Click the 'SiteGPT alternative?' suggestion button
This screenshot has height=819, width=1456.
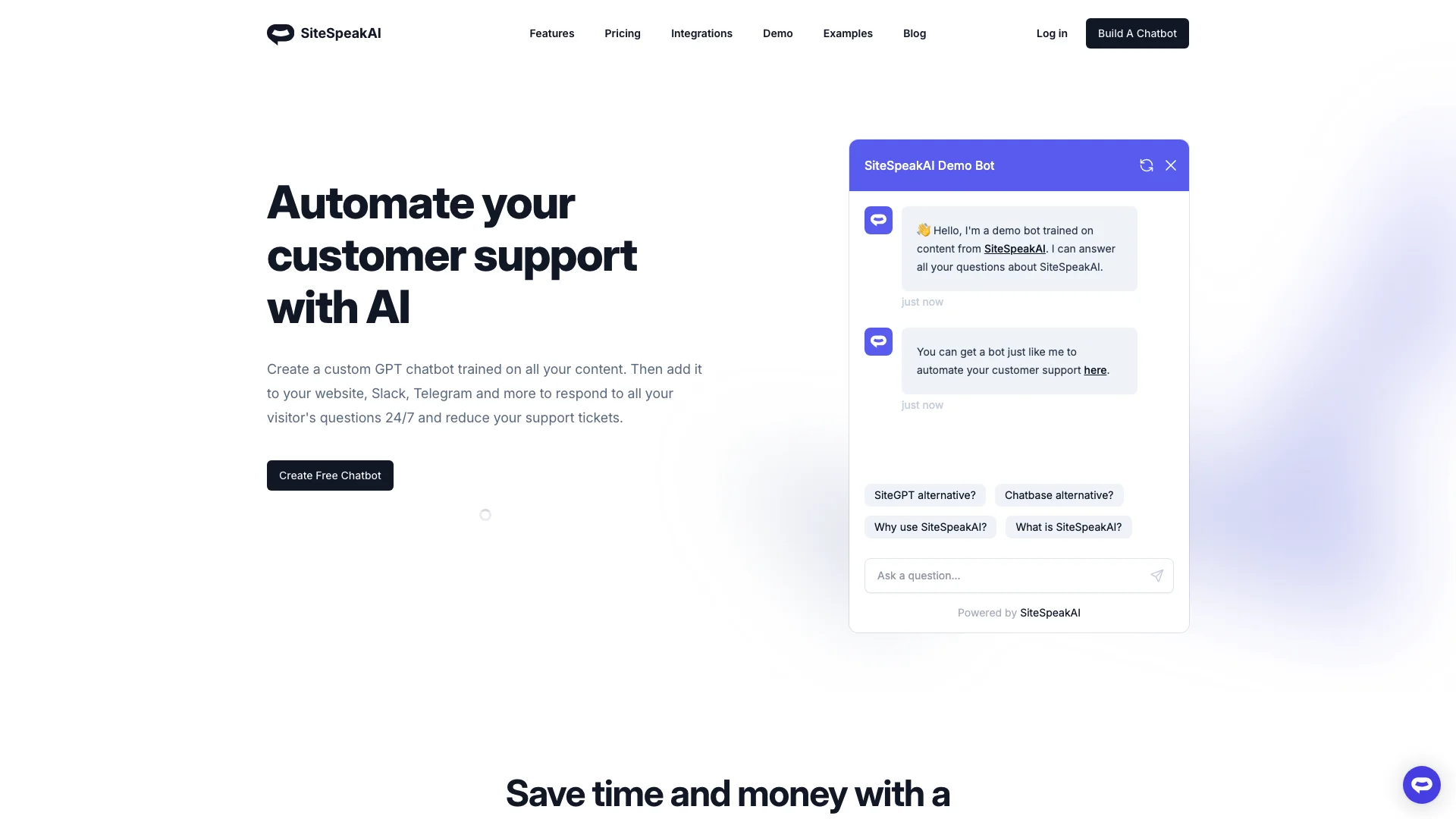tap(924, 494)
